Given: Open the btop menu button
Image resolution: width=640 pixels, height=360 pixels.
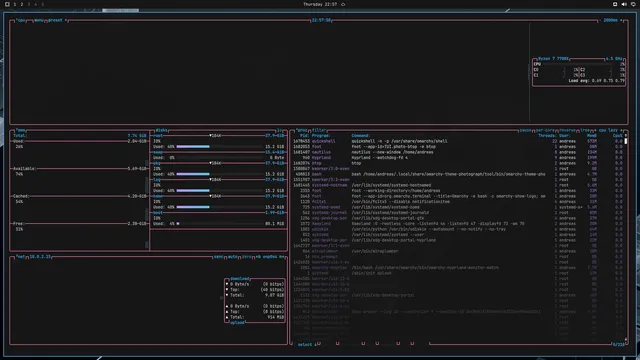Looking at the screenshot, I should (39, 20).
